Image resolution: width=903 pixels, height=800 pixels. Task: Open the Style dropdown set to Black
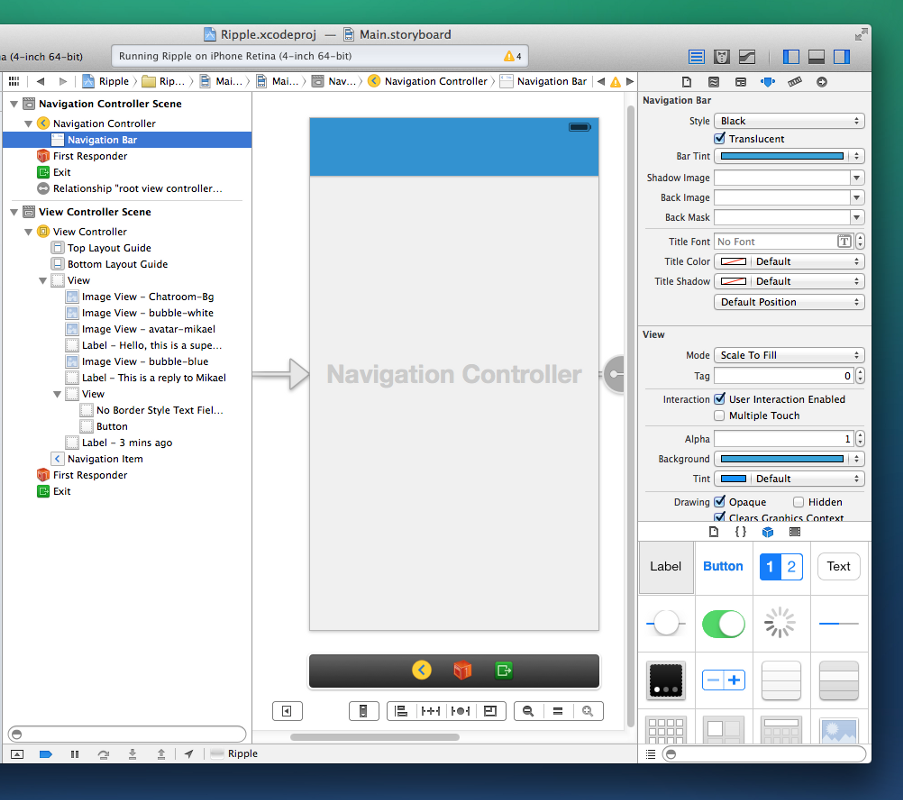coord(788,120)
